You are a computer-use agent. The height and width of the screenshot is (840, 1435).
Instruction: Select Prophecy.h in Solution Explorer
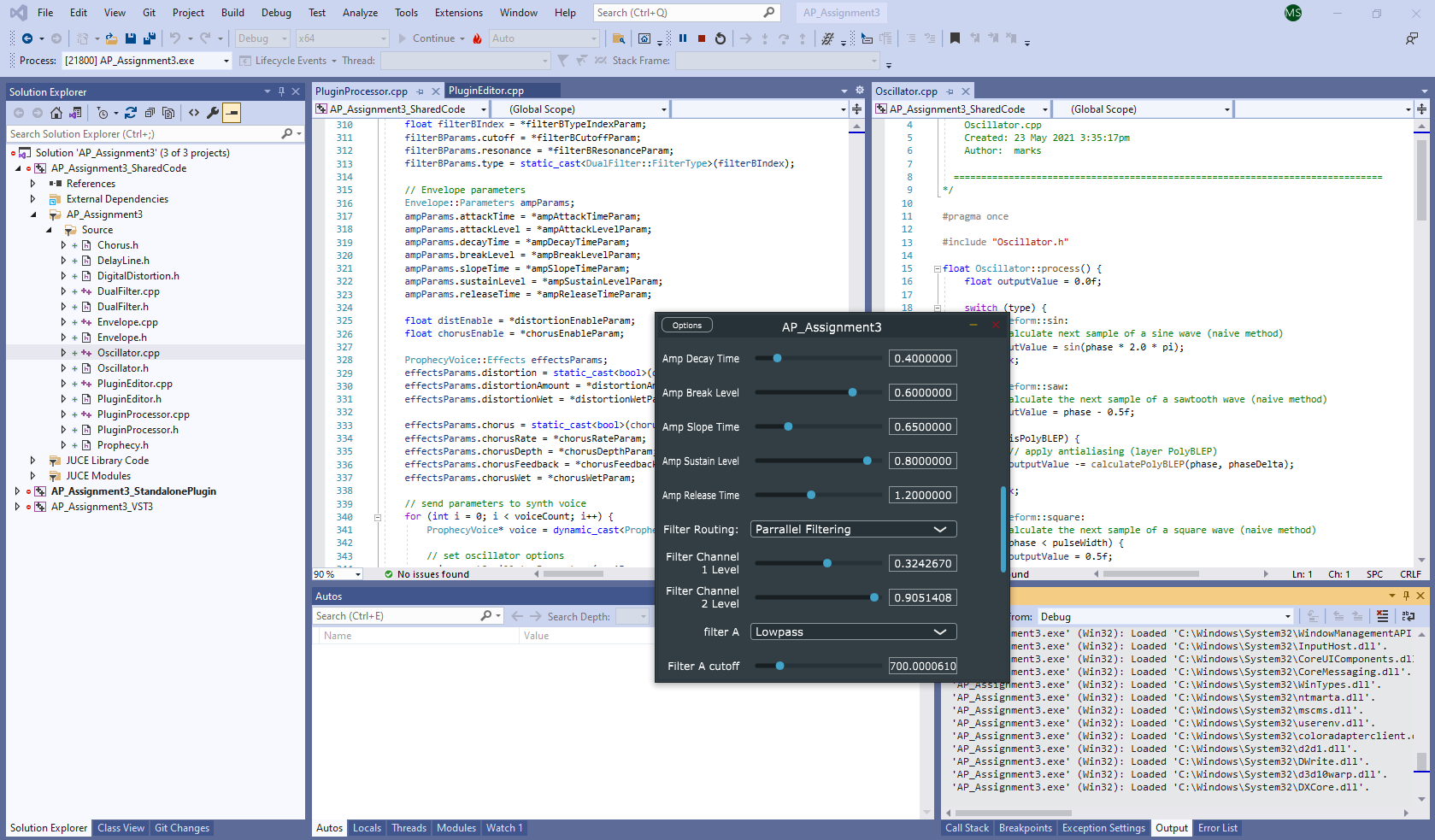(122, 445)
